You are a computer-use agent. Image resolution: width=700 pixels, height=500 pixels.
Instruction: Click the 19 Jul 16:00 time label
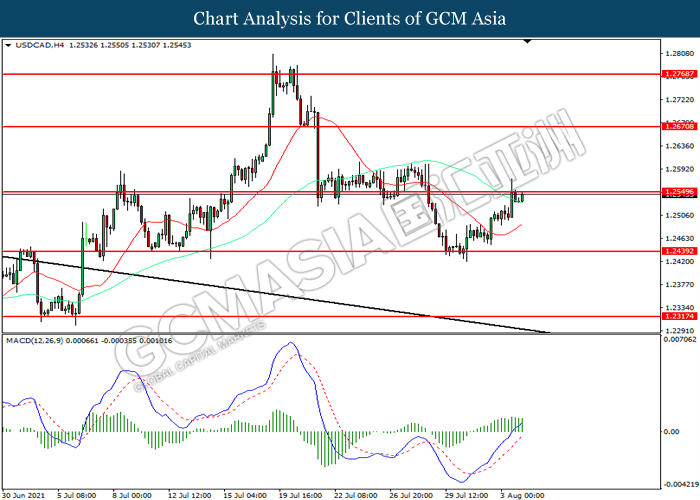pos(300,496)
